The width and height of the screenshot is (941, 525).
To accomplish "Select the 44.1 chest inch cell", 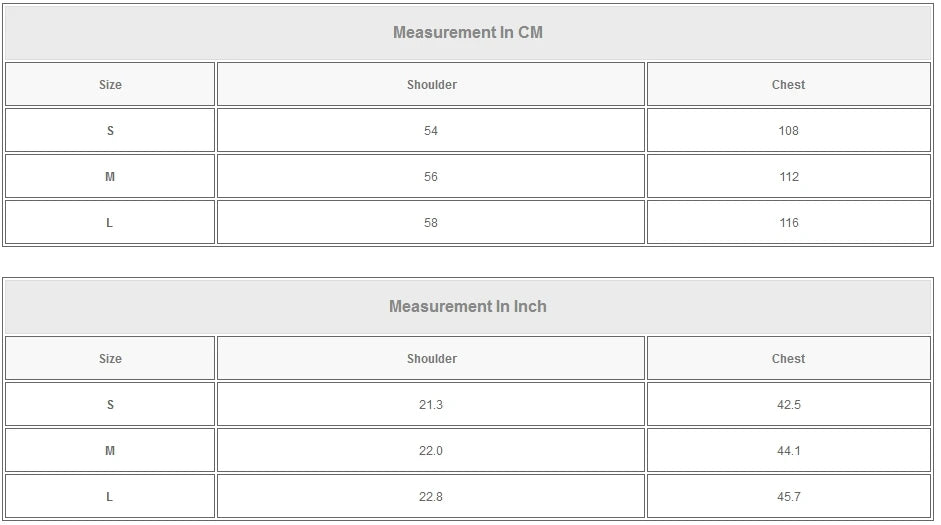I will (x=788, y=451).
